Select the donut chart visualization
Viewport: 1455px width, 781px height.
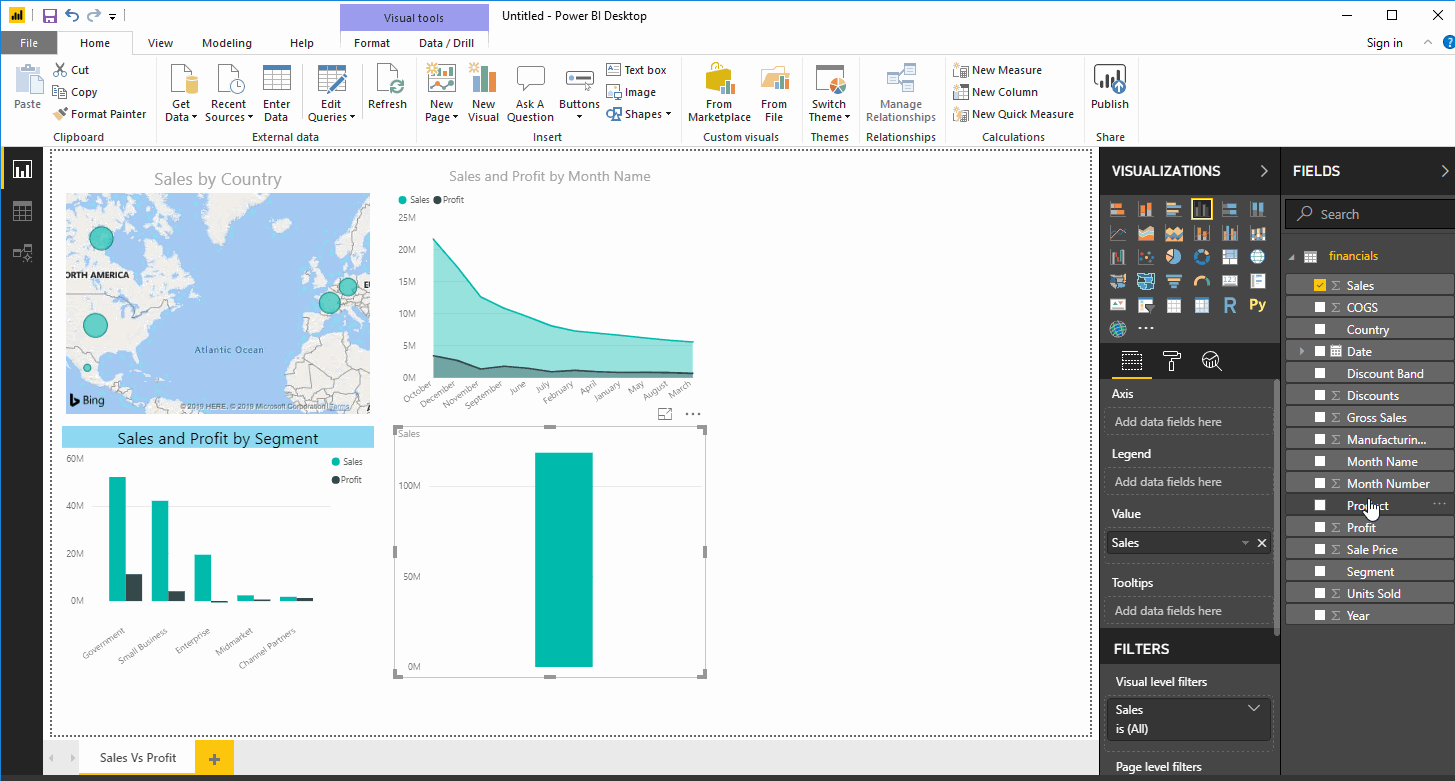(x=1202, y=257)
